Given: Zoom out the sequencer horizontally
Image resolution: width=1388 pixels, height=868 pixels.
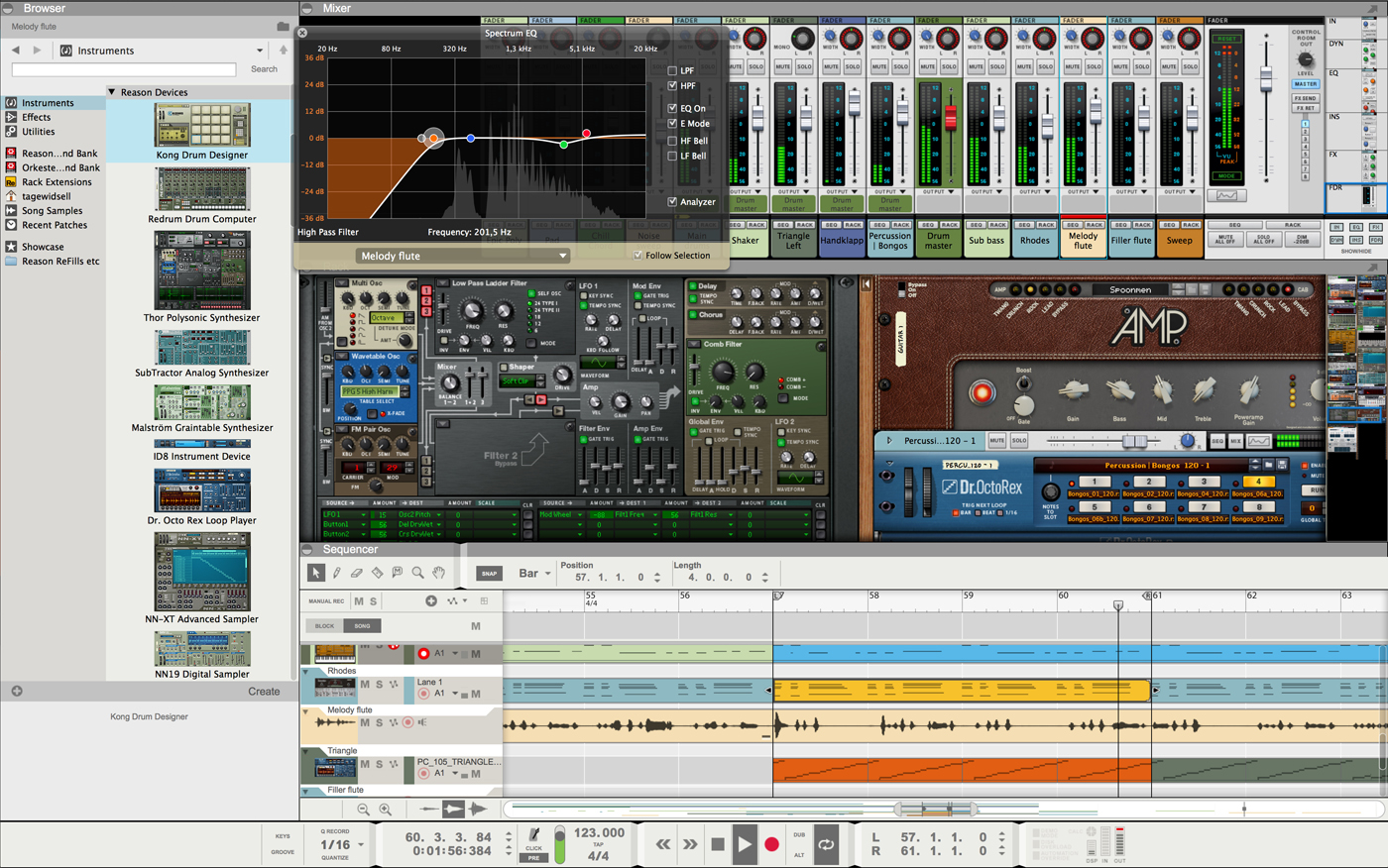Looking at the screenshot, I should coord(363,810).
